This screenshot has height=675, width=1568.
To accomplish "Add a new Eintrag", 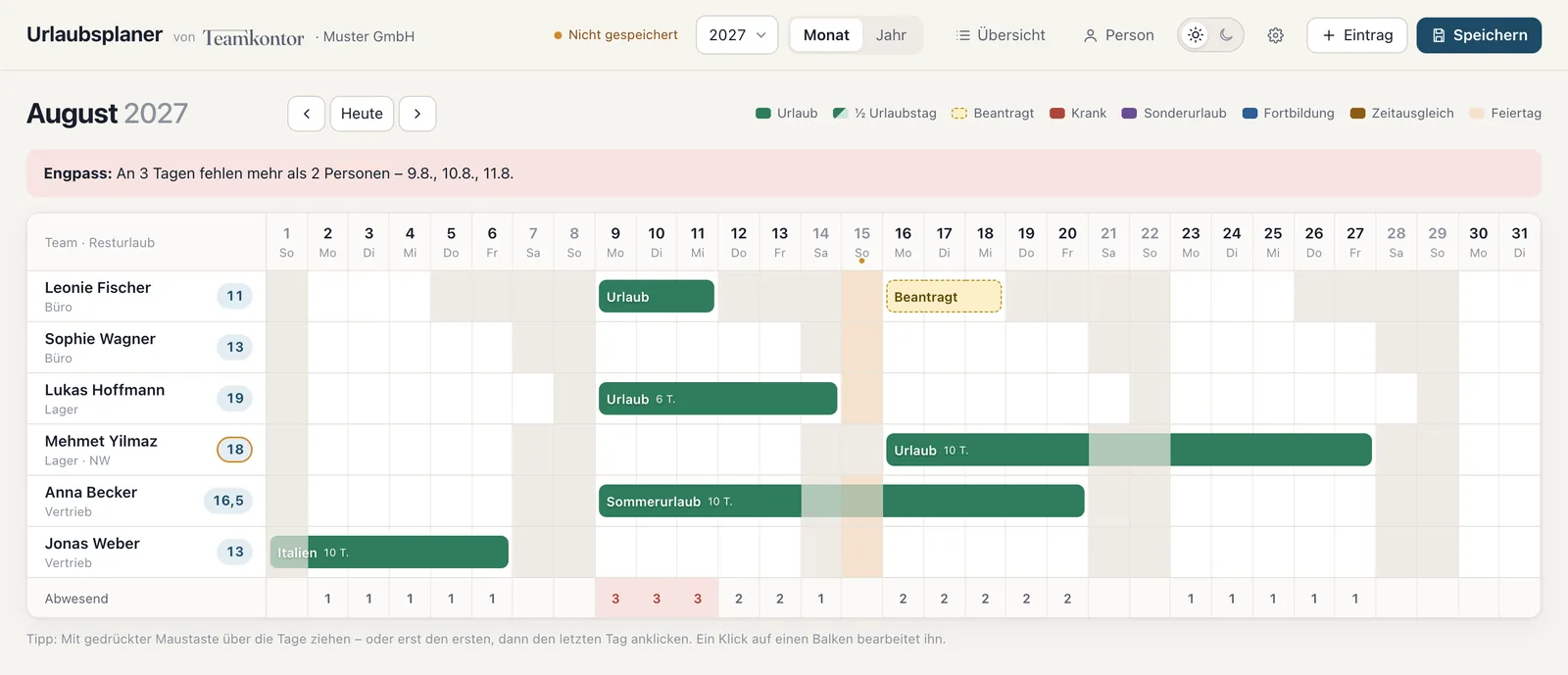I will [1357, 35].
